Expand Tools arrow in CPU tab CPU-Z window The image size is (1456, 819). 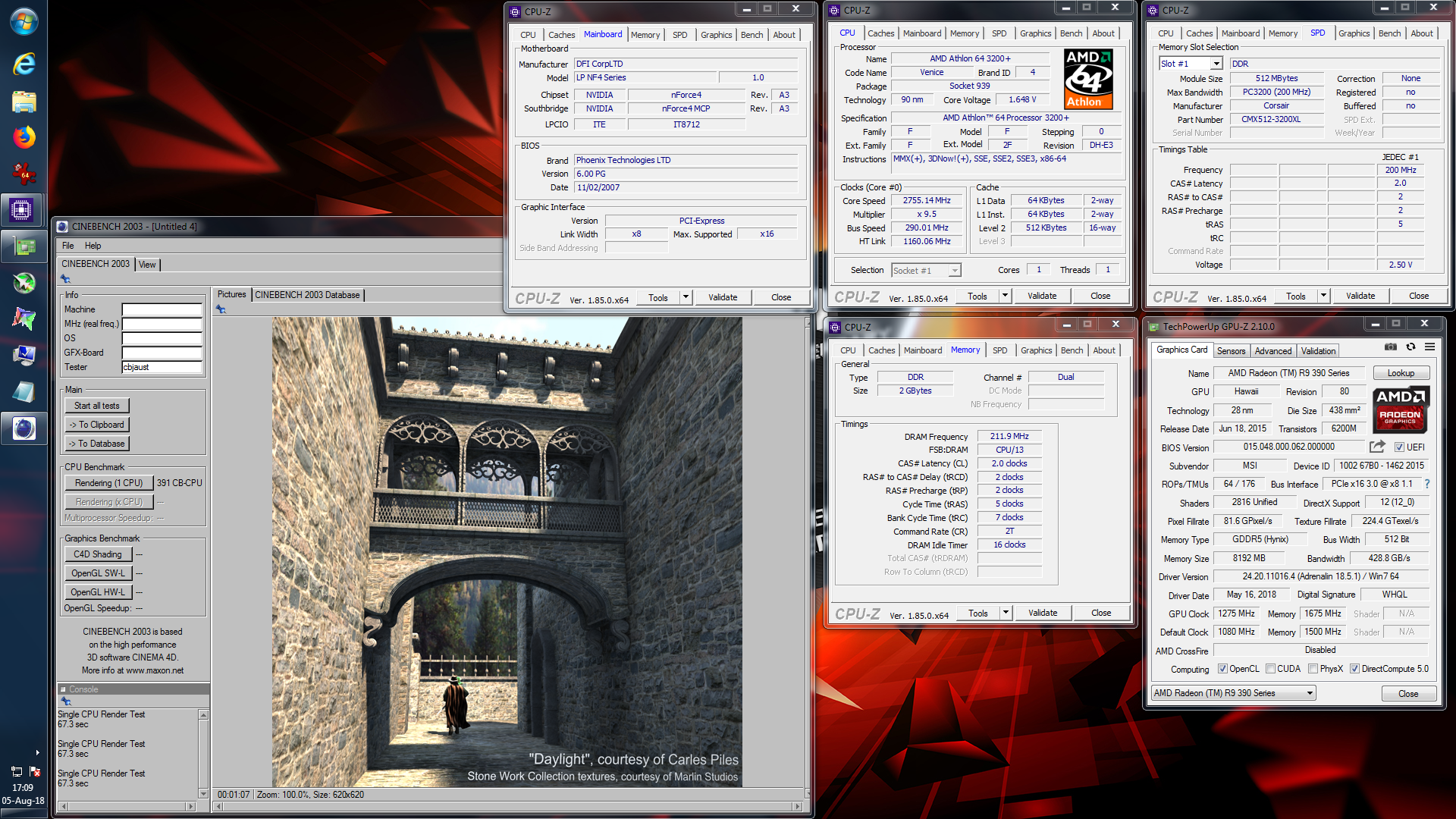click(x=1005, y=296)
